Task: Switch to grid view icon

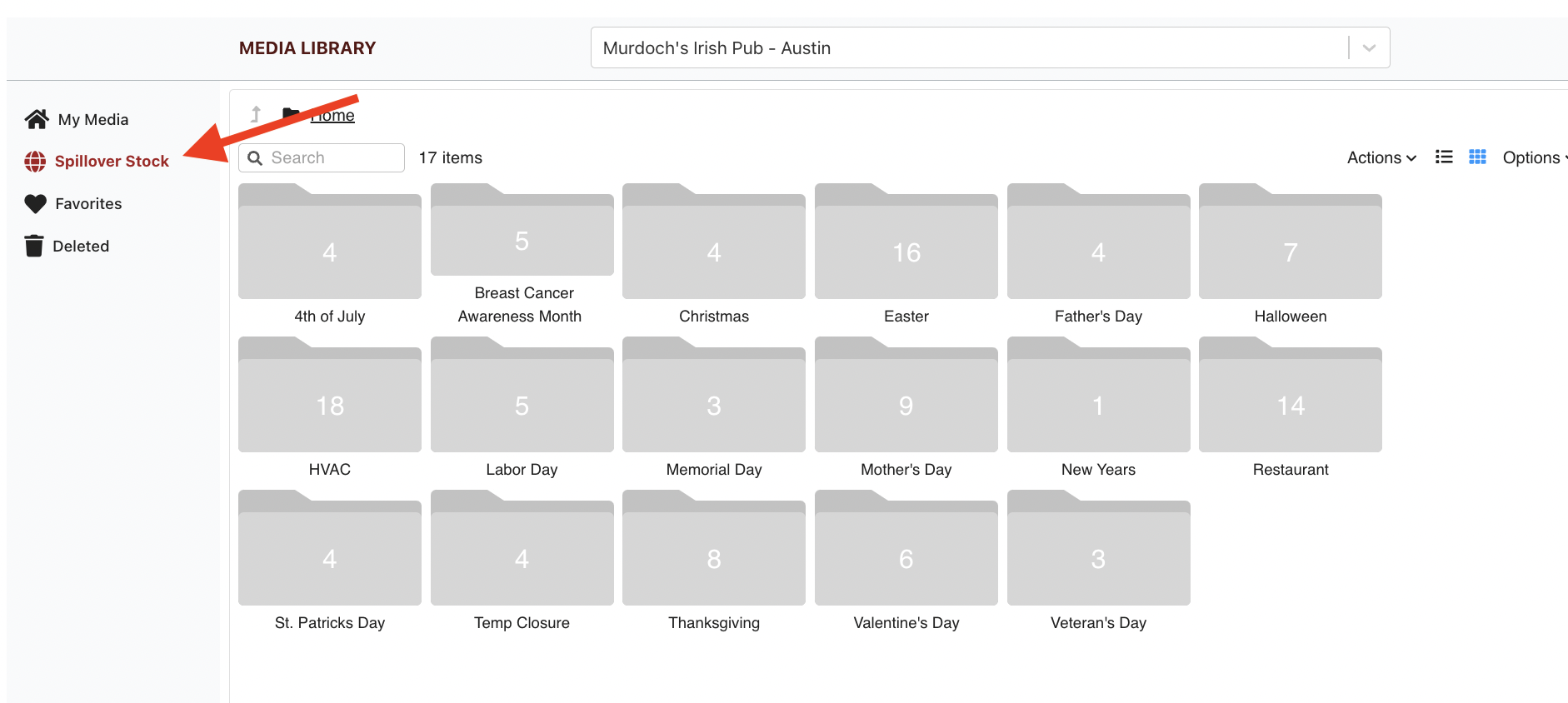Action: coord(1477,157)
